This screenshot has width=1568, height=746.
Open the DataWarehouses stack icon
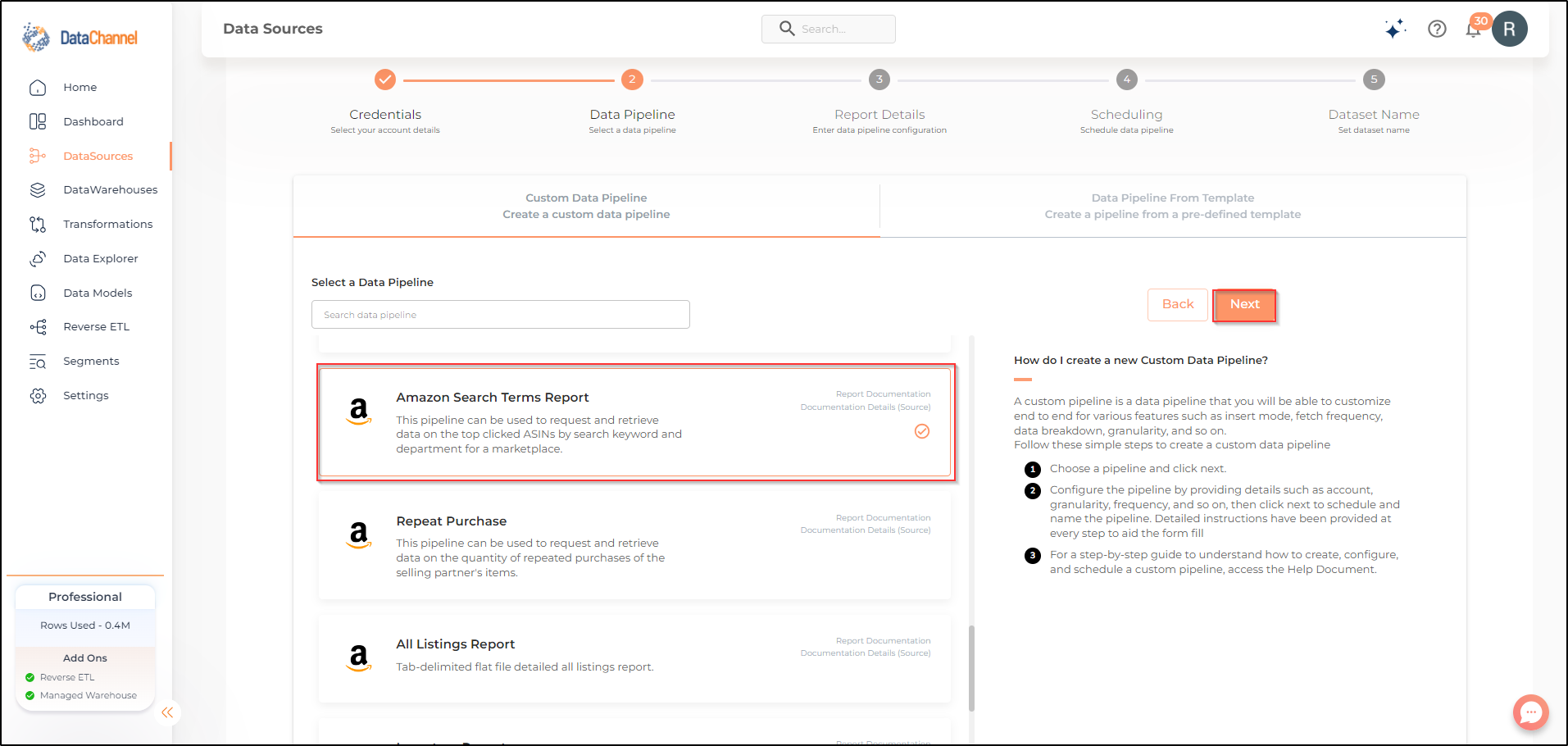point(38,190)
